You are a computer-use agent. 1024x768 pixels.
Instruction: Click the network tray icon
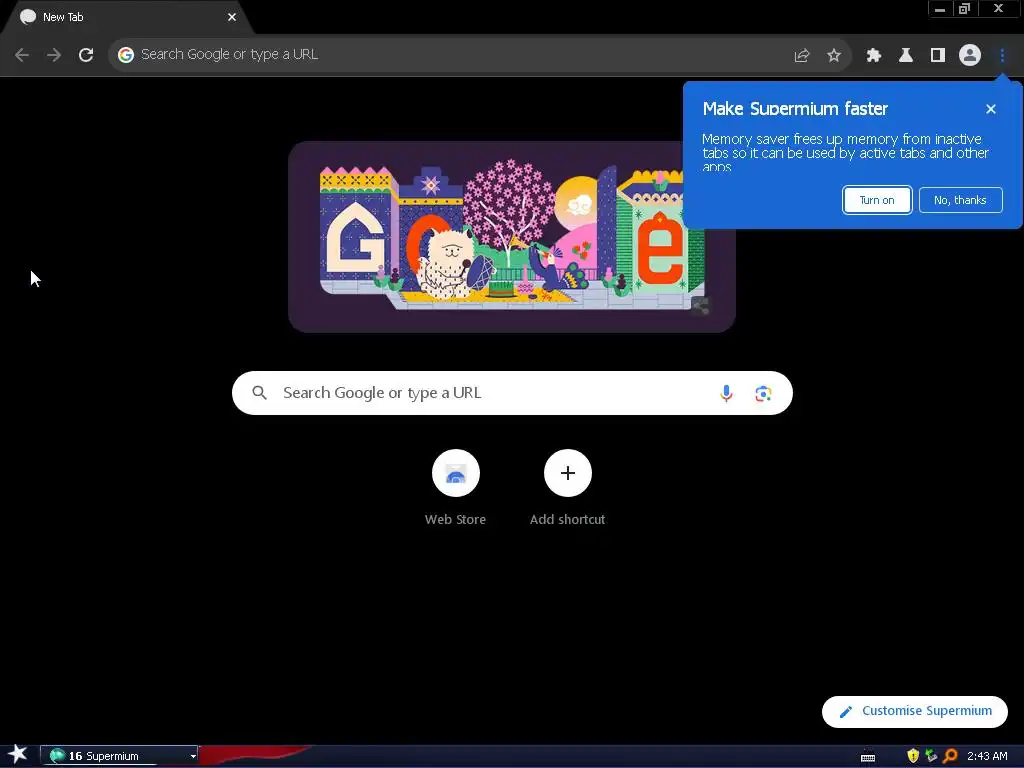pyautogui.click(x=931, y=756)
